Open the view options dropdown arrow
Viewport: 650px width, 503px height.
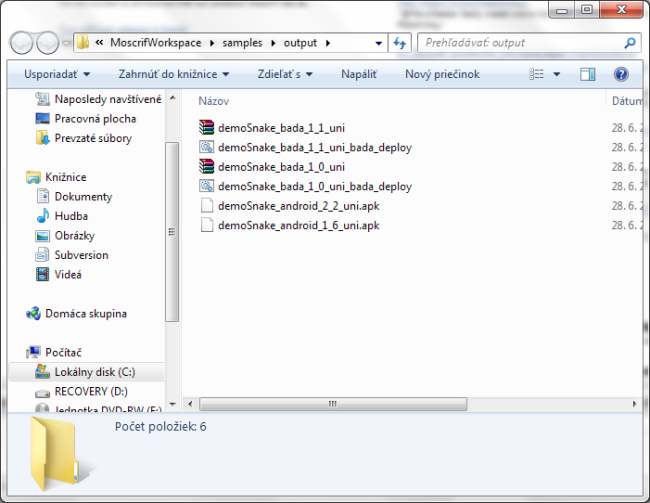(x=557, y=75)
